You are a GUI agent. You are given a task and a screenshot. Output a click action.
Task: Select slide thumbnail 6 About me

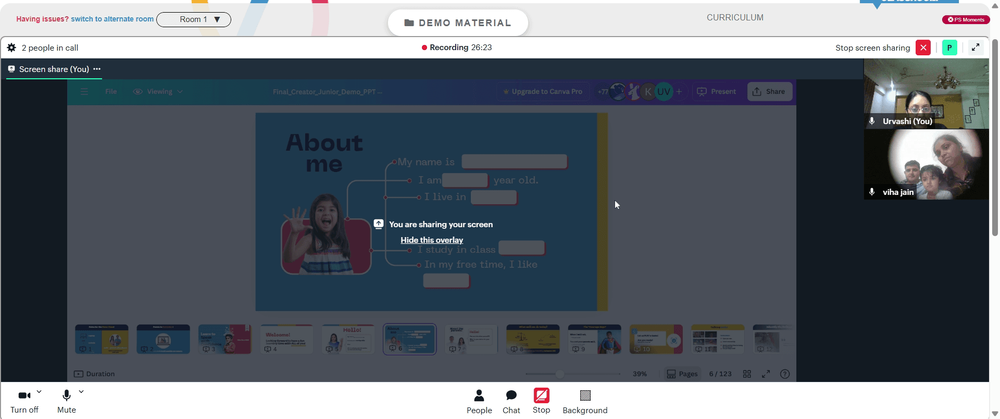click(x=409, y=339)
